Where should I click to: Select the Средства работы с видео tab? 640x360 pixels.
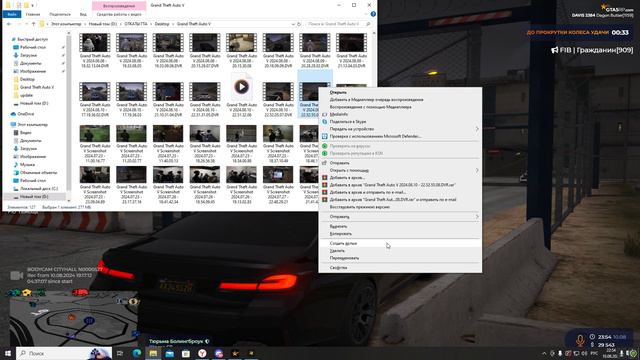pos(119,14)
